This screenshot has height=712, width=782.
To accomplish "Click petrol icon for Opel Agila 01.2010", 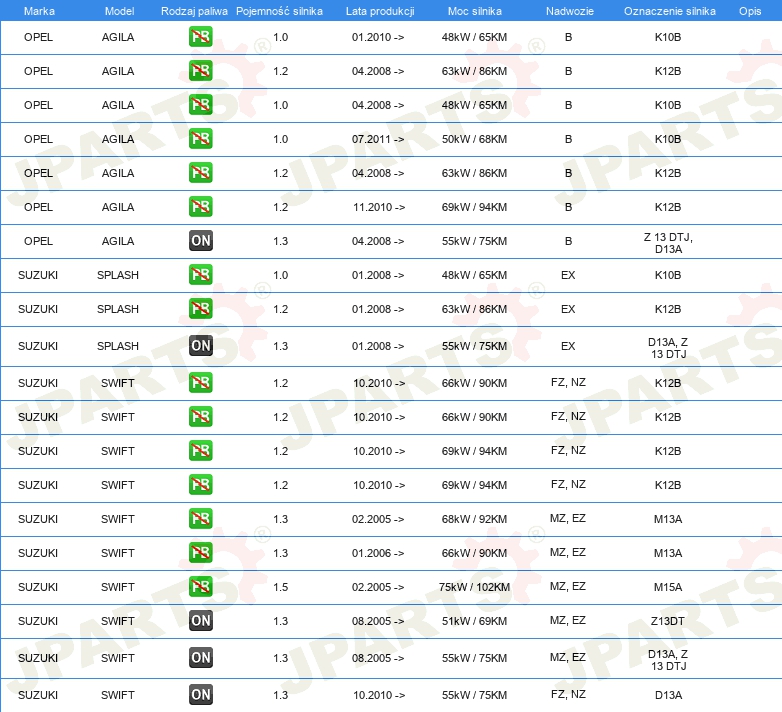I will click(x=200, y=37).
